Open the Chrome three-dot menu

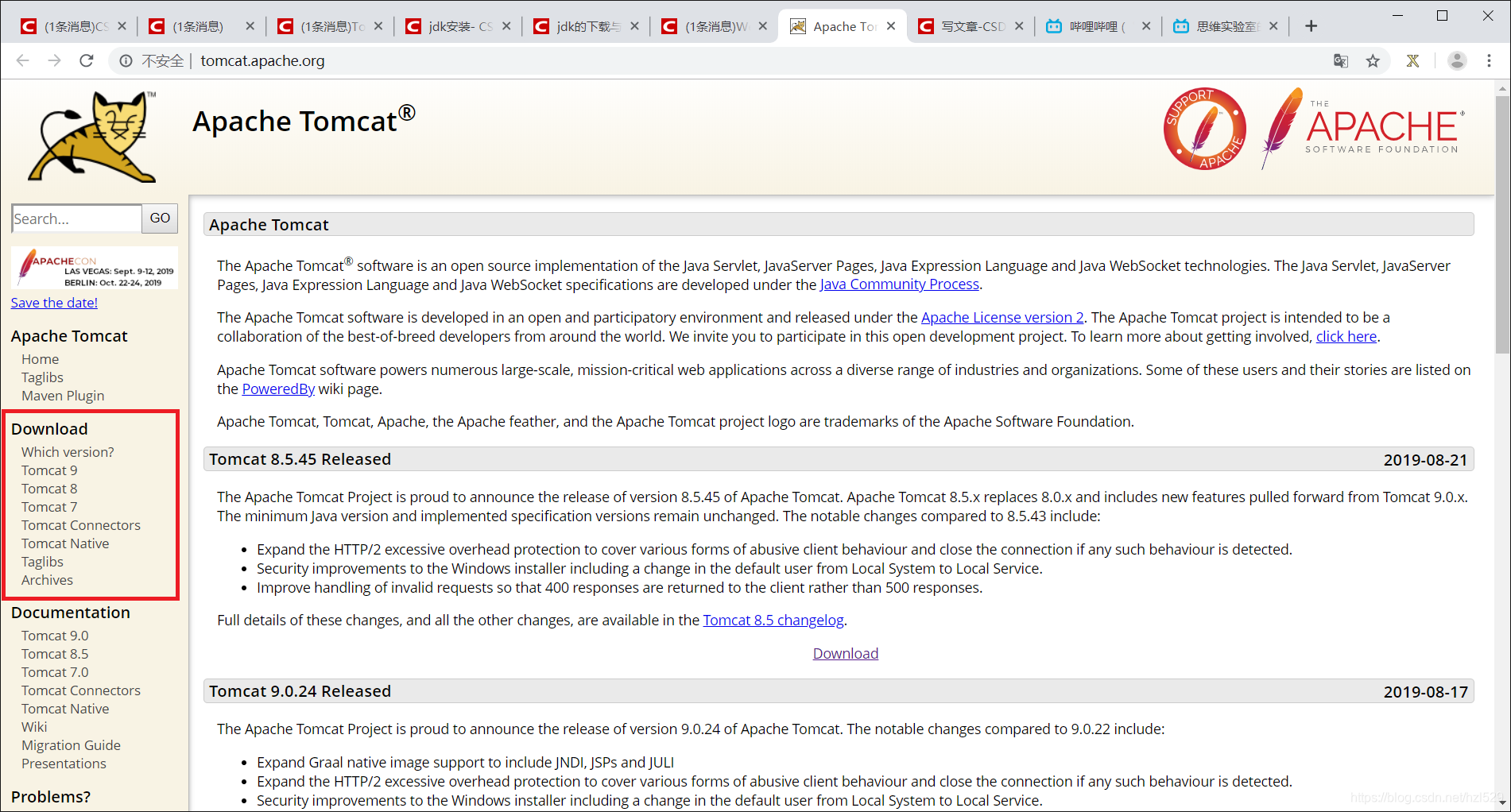[x=1490, y=60]
